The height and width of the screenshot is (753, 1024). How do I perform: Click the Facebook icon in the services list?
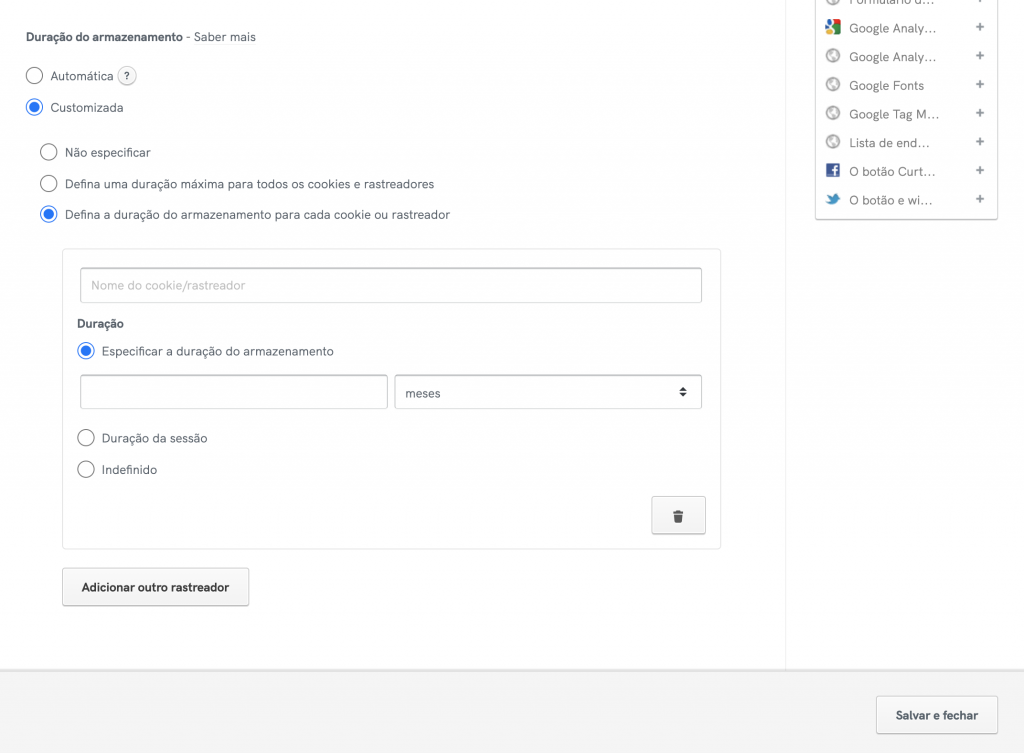(x=833, y=171)
